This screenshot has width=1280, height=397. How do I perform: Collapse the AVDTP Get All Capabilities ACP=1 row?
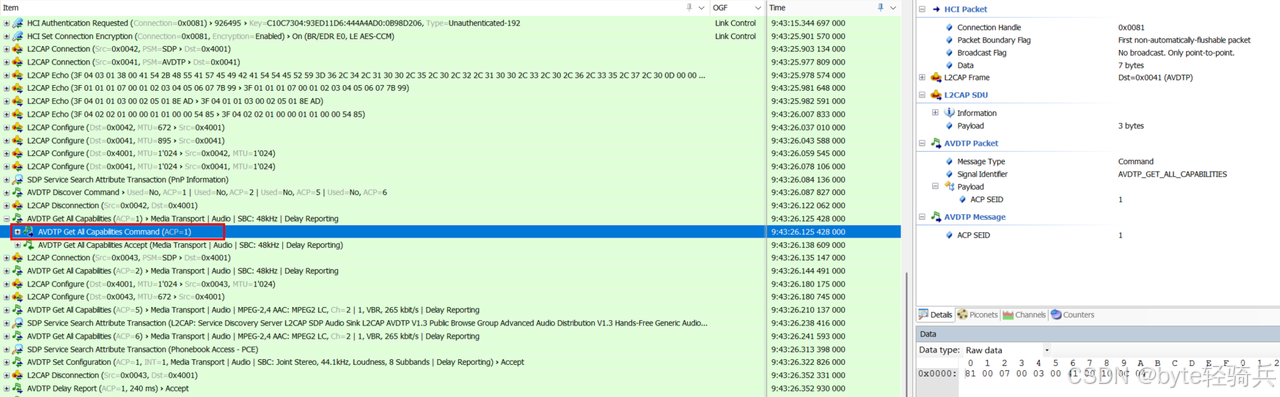click(x=6, y=219)
